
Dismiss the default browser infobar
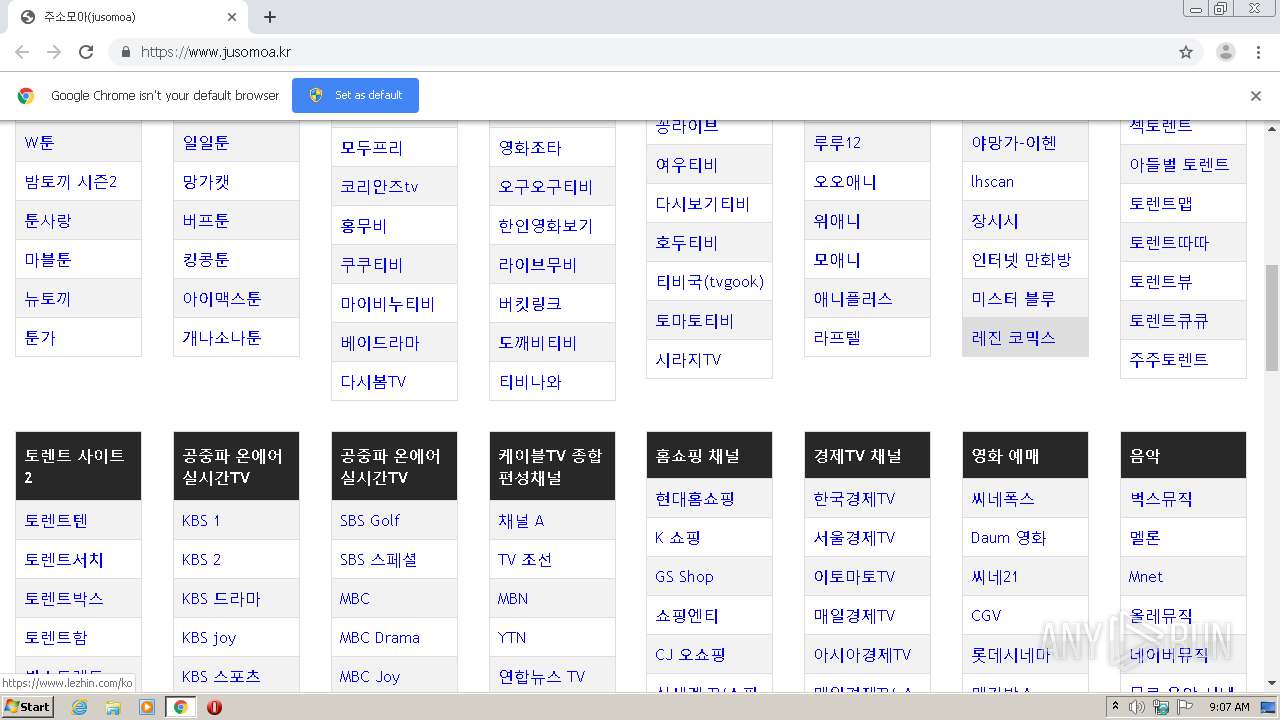click(1256, 96)
